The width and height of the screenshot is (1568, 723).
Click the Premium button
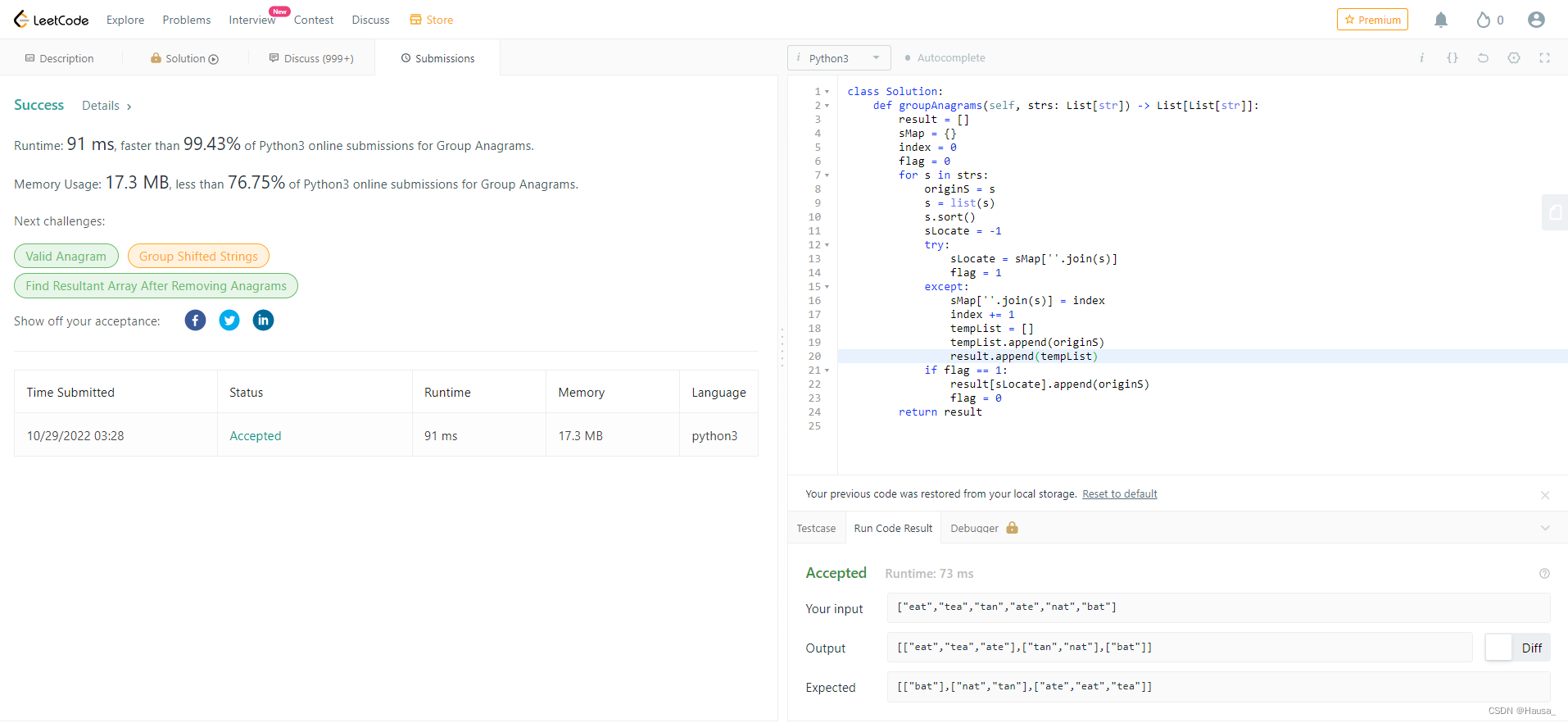coord(1372,20)
